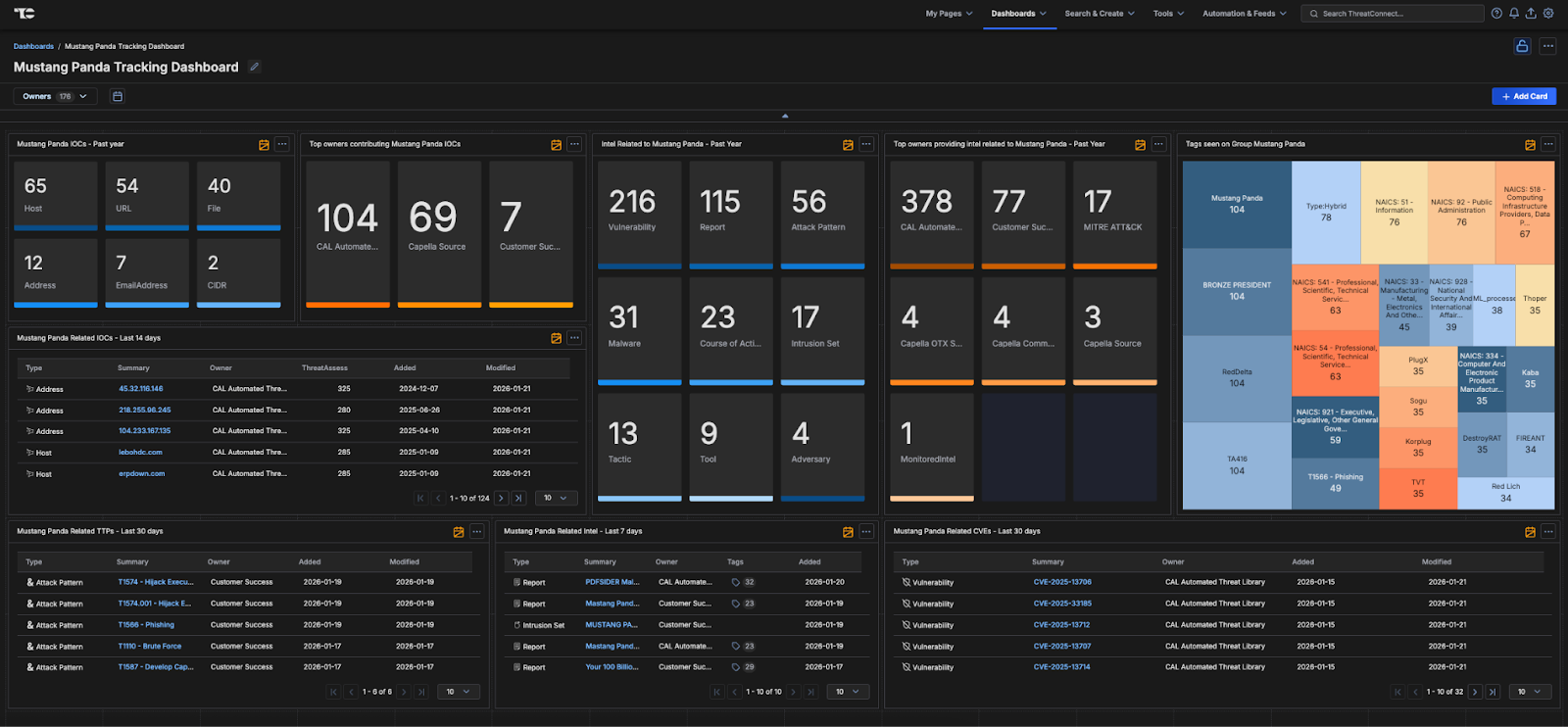Screen dimensions: 1568x727
Task: Click the Add Card button
Action: (1524, 96)
